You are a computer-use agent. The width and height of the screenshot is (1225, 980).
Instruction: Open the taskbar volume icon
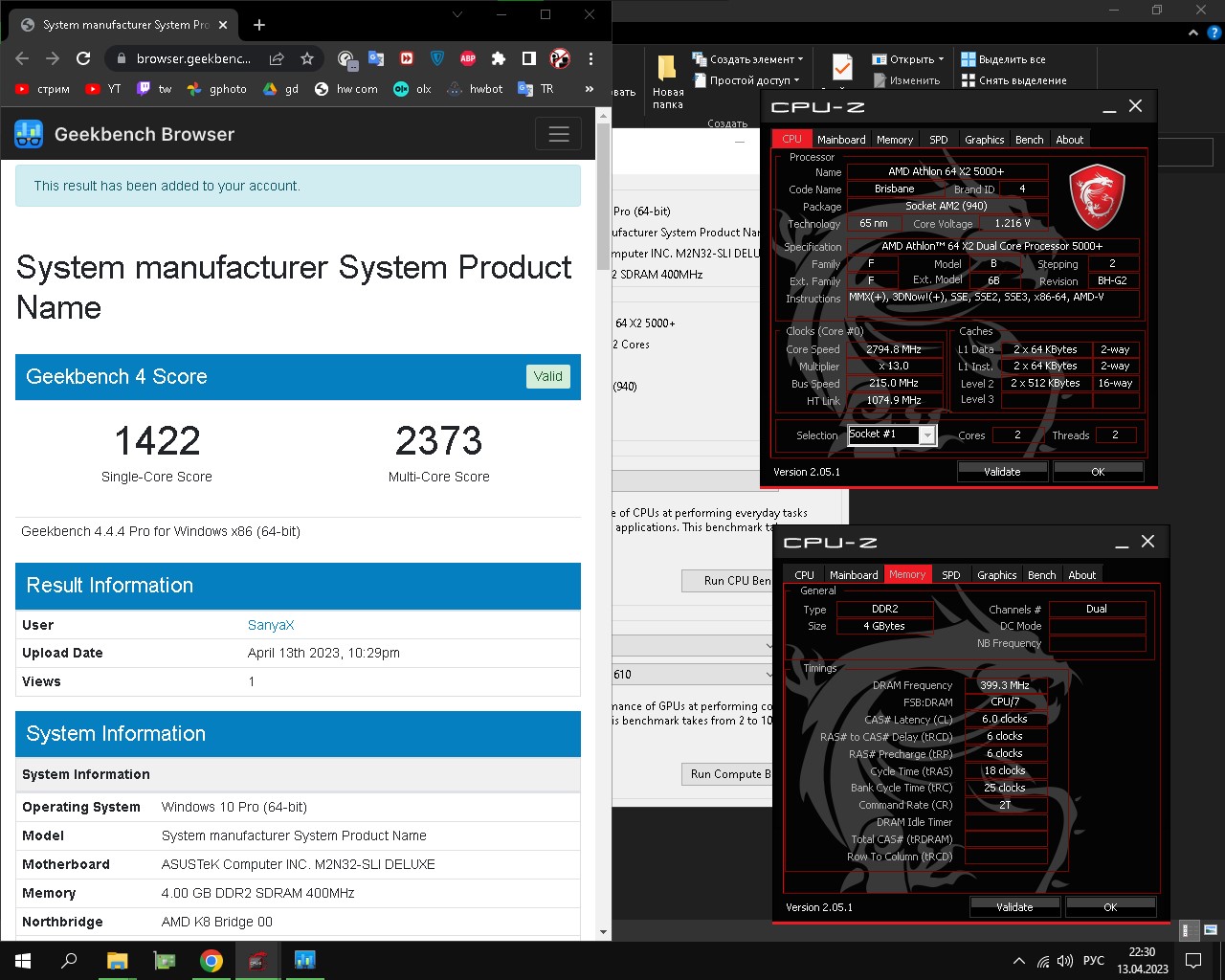coord(1065,961)
